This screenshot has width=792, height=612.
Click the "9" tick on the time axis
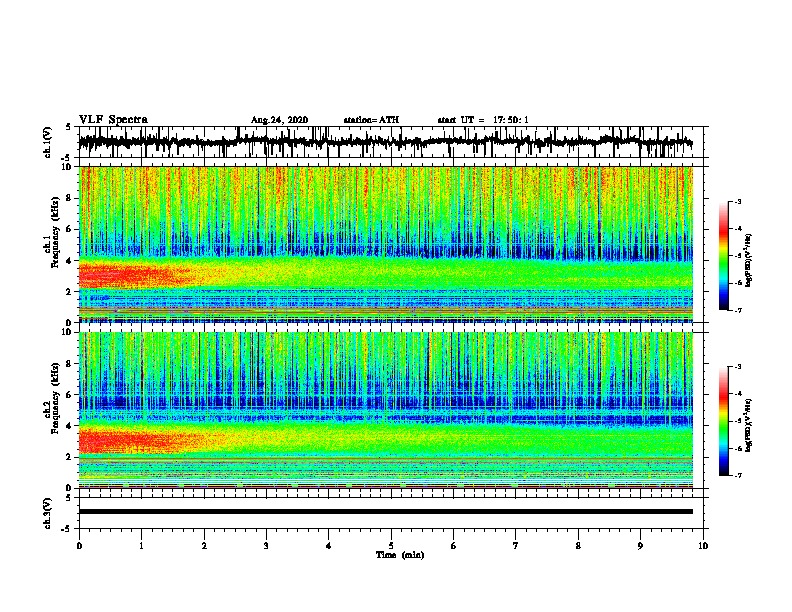coord(640,546)
